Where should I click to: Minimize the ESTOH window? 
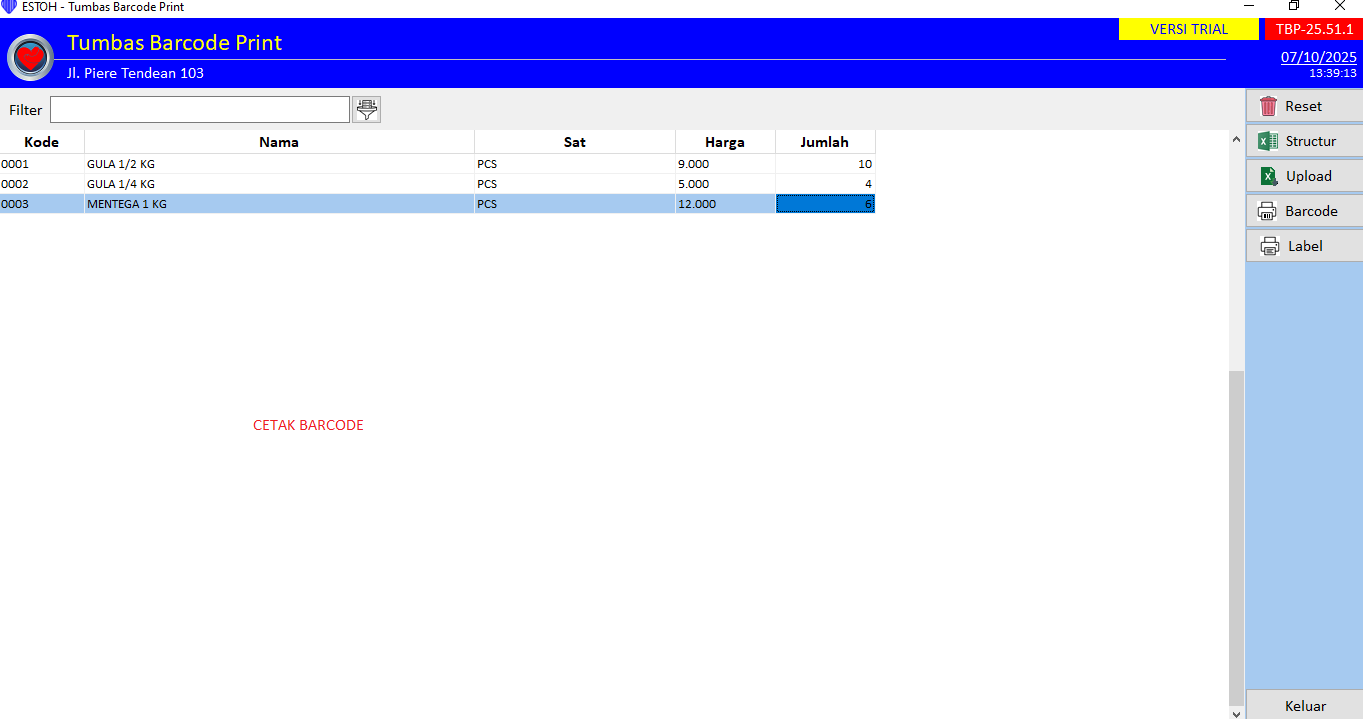coord(1248,6)
